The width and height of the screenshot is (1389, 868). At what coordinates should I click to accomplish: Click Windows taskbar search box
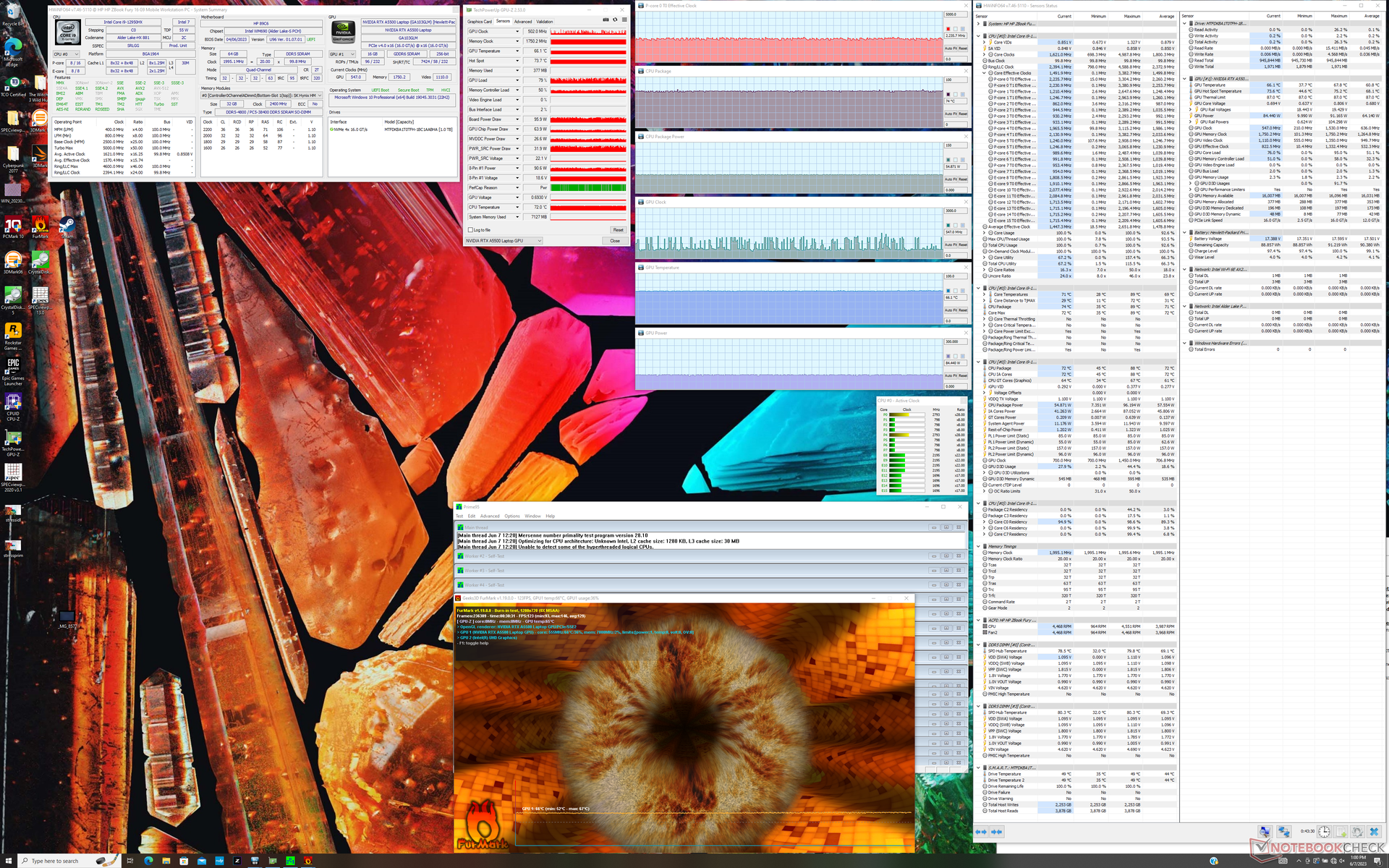[x=54, y=861]
